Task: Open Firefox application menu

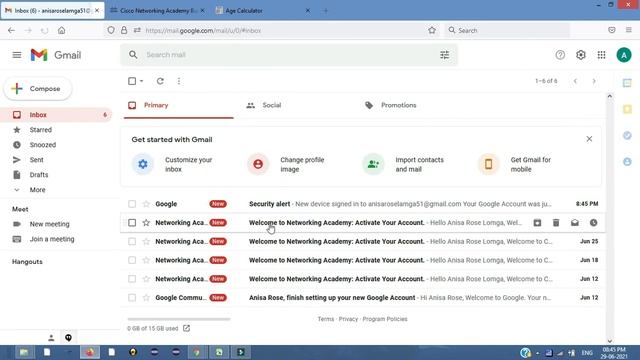Action: (629, 30)
